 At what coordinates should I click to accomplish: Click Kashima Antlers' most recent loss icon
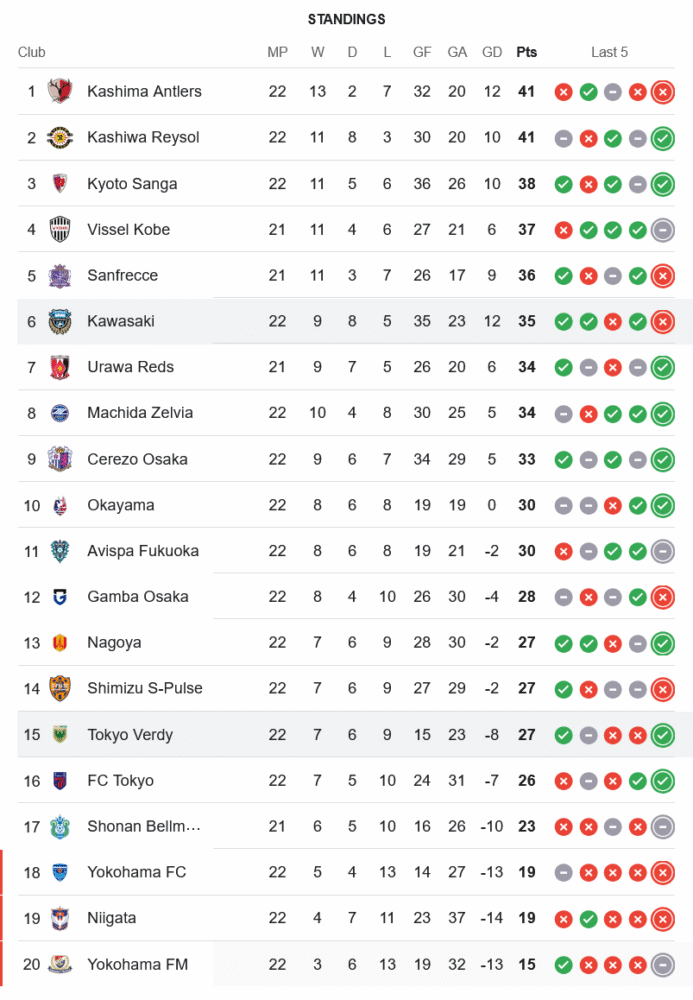pos(662,92)
